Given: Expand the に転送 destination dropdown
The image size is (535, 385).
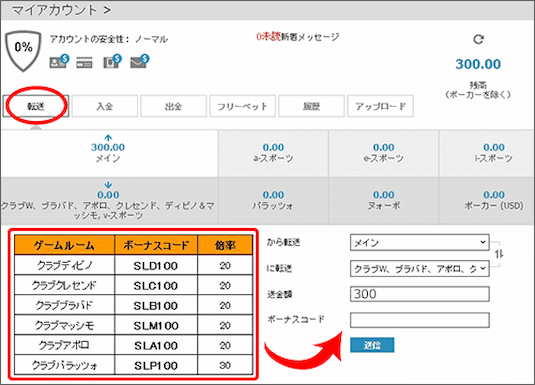Looking at the screenshot, I should 419,269.
